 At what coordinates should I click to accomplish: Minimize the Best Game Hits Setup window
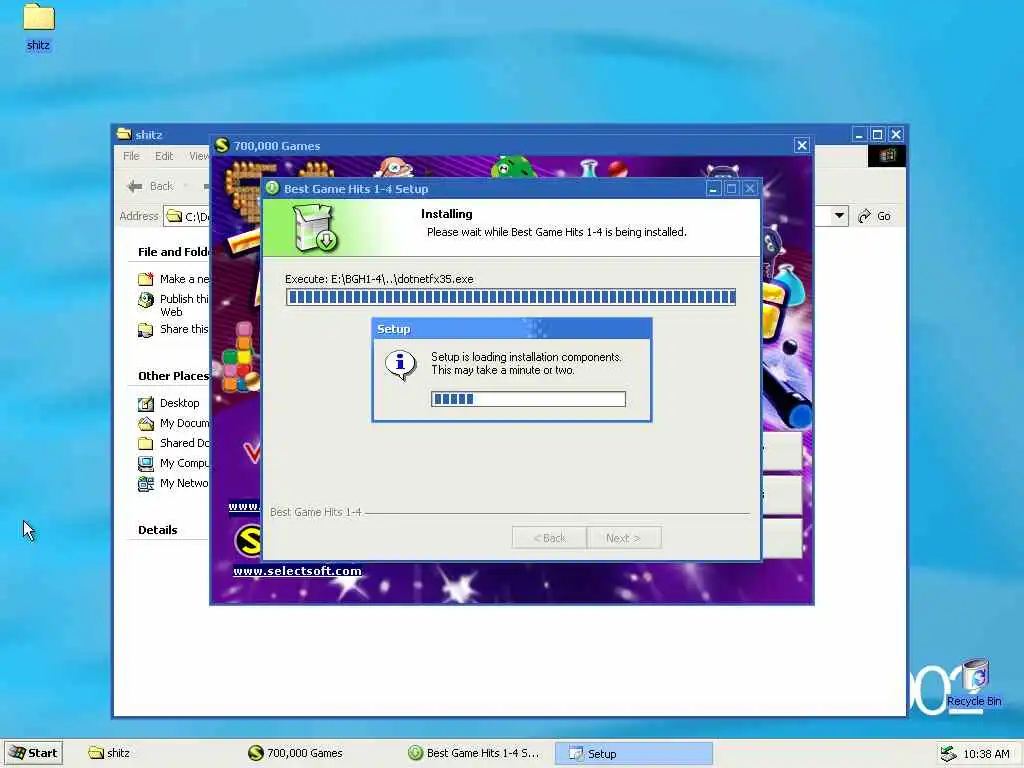(x=714, y=189)
